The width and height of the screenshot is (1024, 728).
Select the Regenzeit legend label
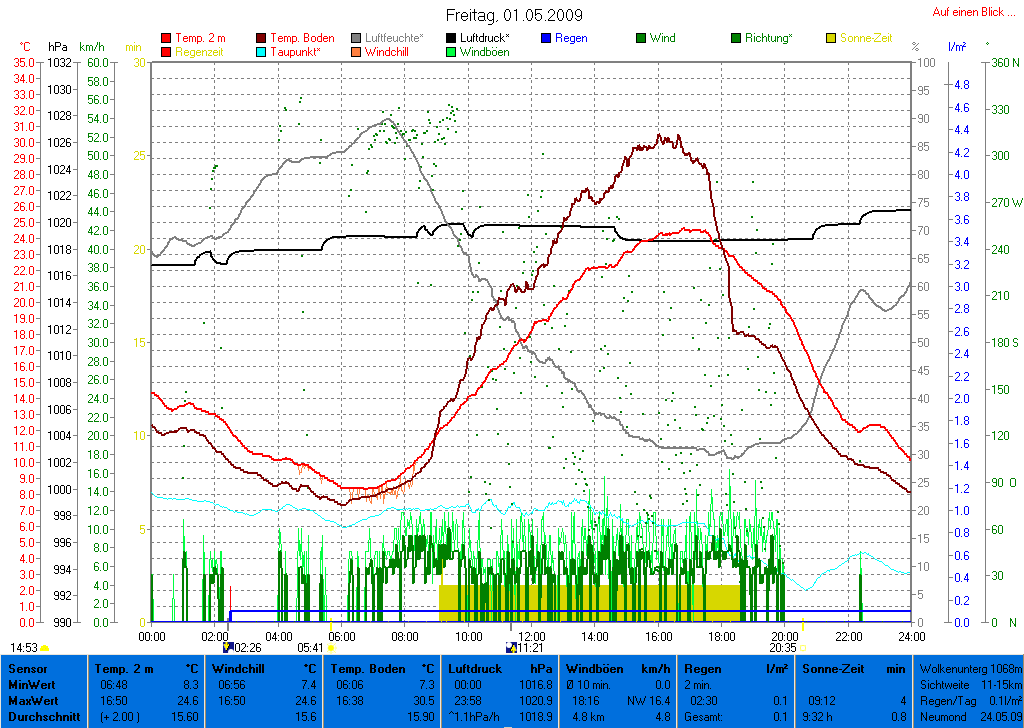[201, 52]
